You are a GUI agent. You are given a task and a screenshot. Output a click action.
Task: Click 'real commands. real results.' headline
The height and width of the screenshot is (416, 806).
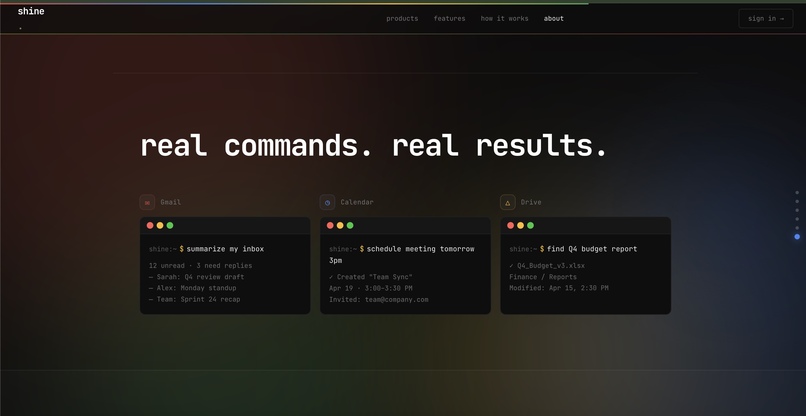tap(374, 146)
